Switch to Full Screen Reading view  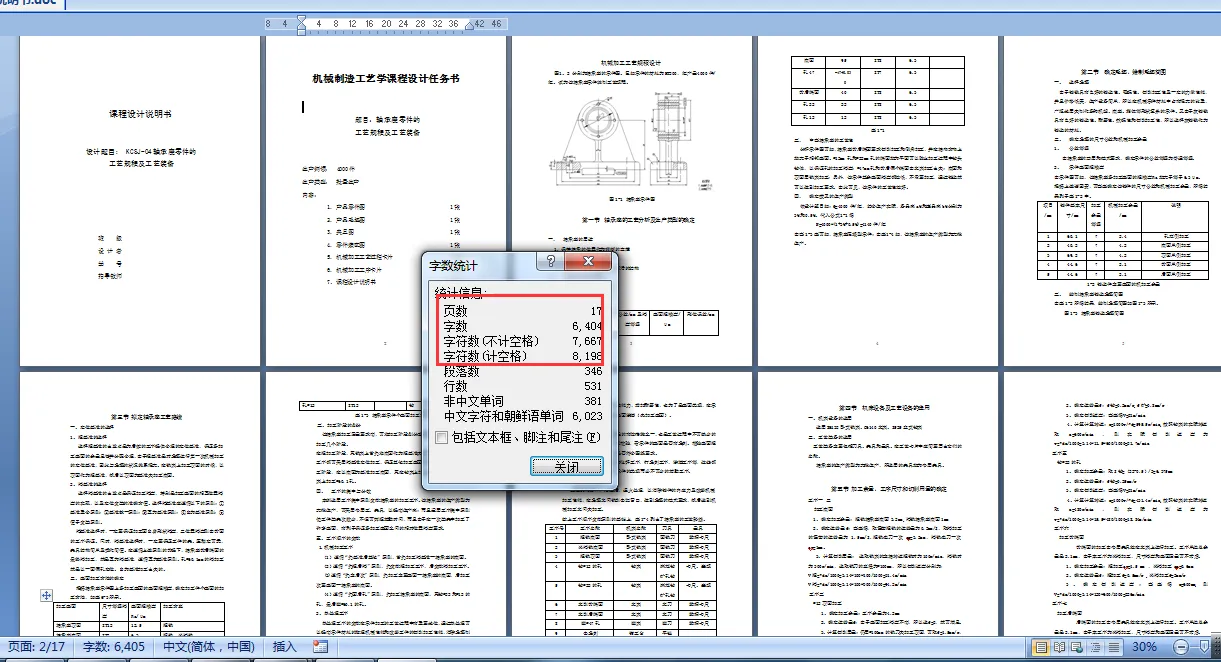coord(1061,647)
